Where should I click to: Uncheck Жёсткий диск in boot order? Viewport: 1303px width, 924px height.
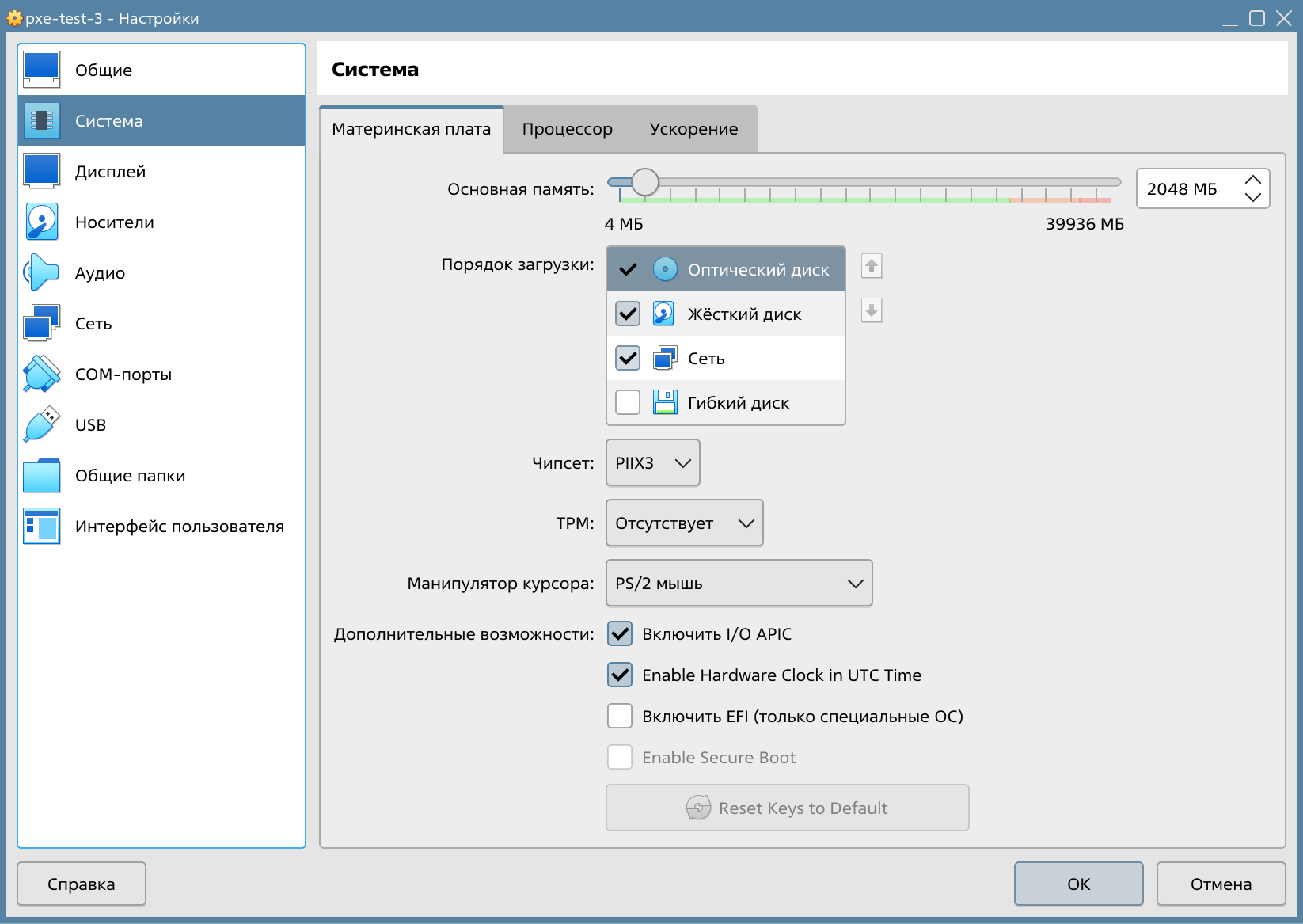[628, 314]
